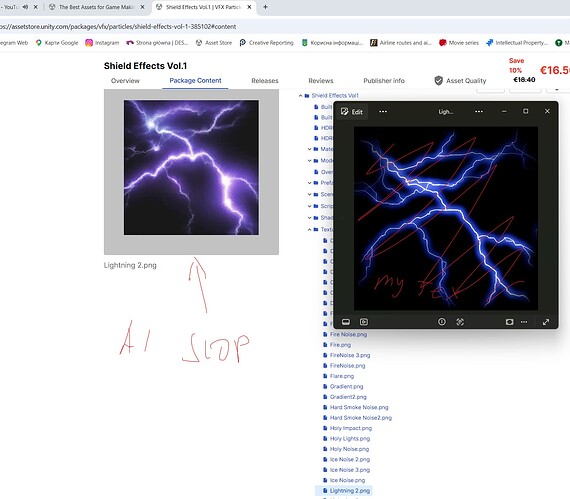Viewport: 570px width, 499px height.
Task: Collapse the Shield Effects Vol1 folder
Action: (300, 96)
